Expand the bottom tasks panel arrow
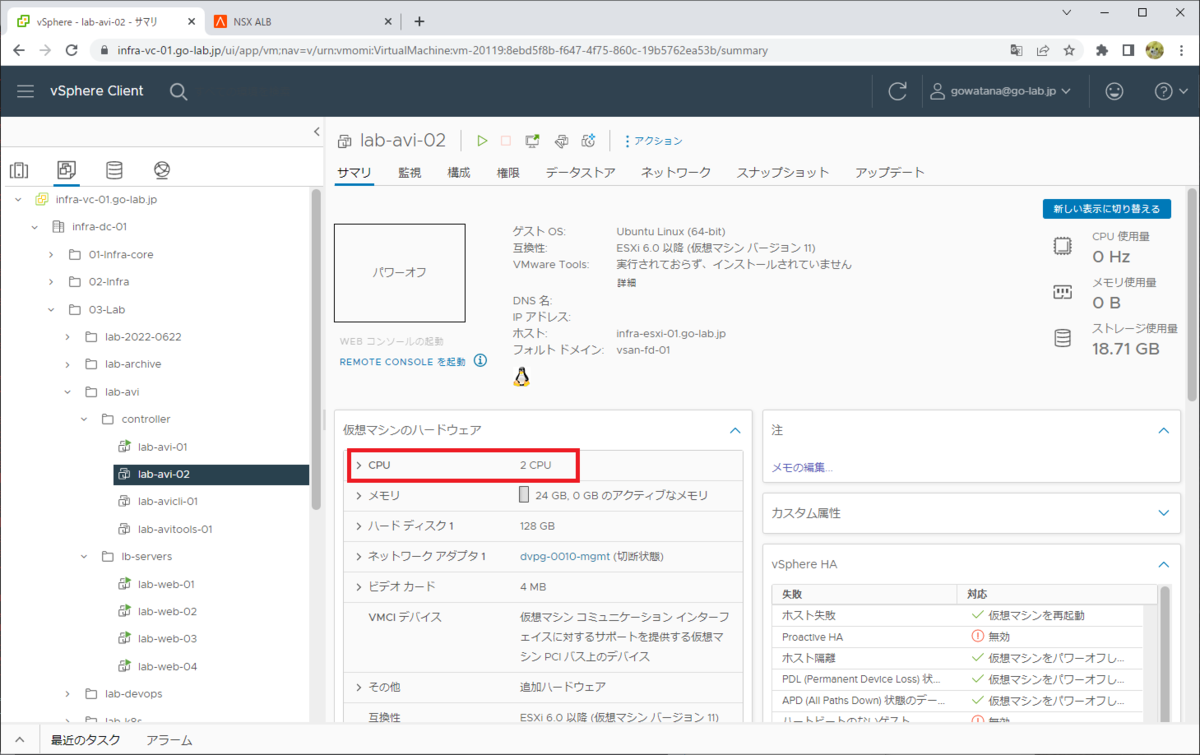1200x755 pixels. click(19, 740)
